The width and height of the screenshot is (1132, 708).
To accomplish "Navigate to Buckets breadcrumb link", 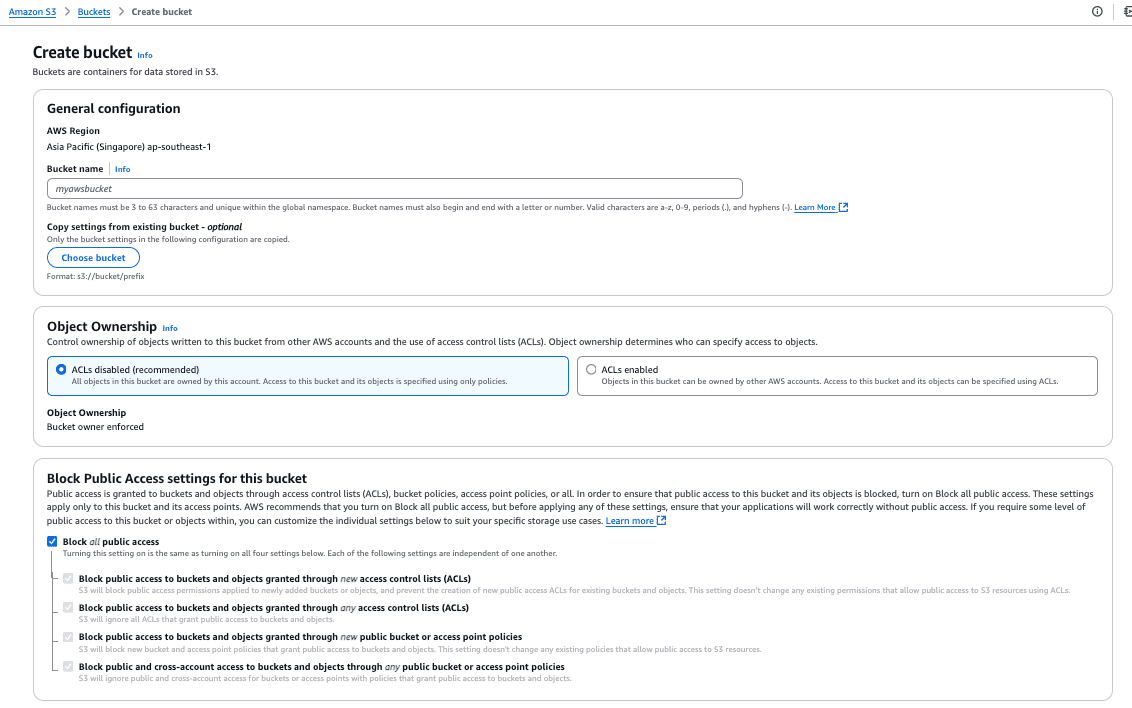I will pyautogui.click(x=94, y=12).
